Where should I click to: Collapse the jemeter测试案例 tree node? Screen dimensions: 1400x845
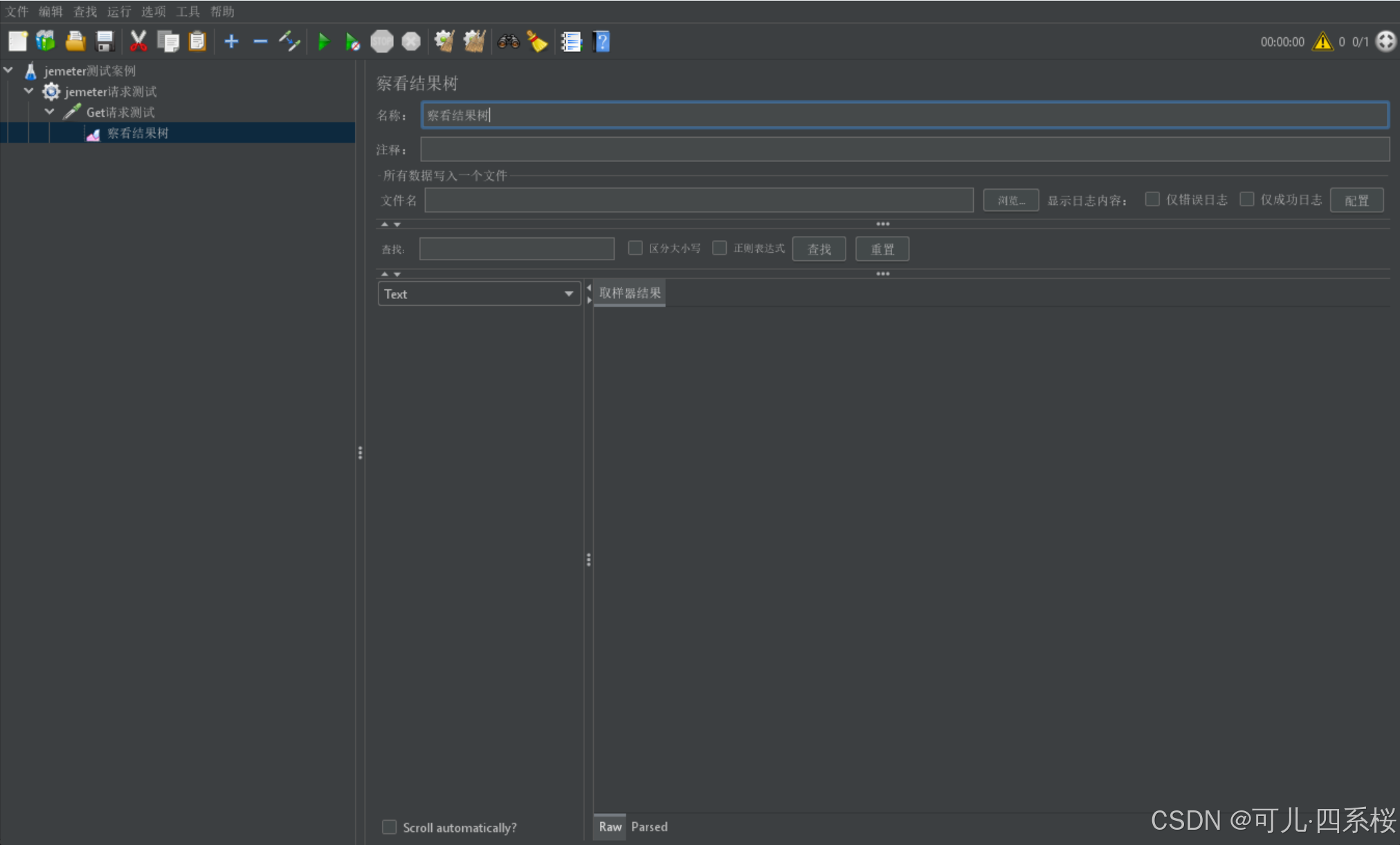[x=9, y=70]
